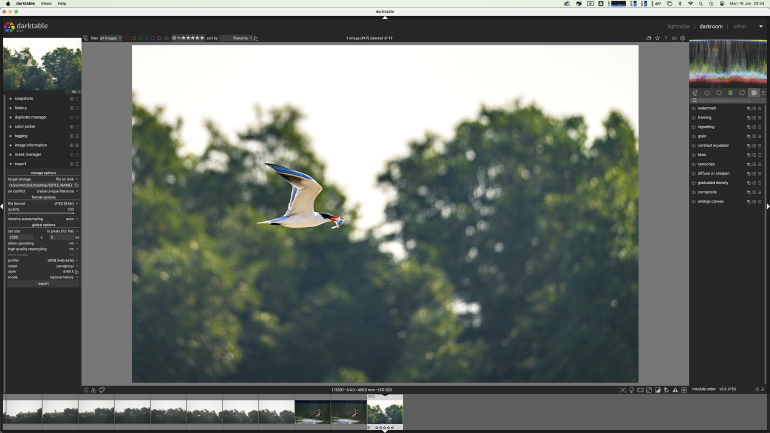Viewport: 770px width, 433px height.
Task: Show the quick access panel group
Action: pos(695,93)
